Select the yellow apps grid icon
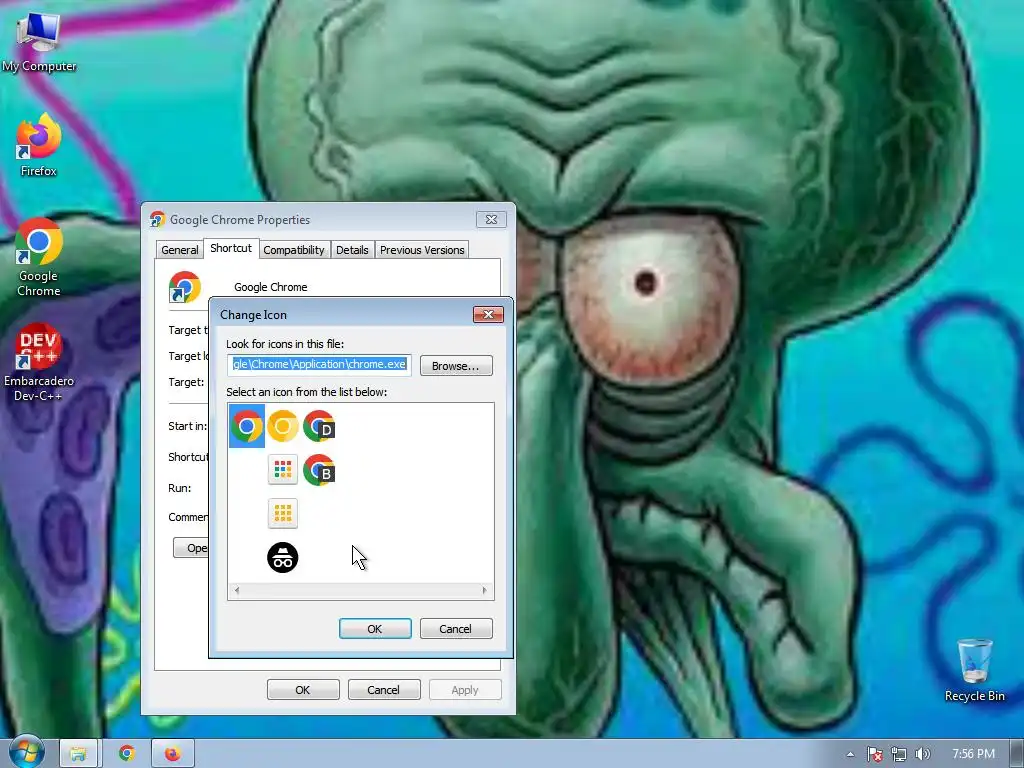The height and width of the screenshot is (768, 1024). coord(283,514)
